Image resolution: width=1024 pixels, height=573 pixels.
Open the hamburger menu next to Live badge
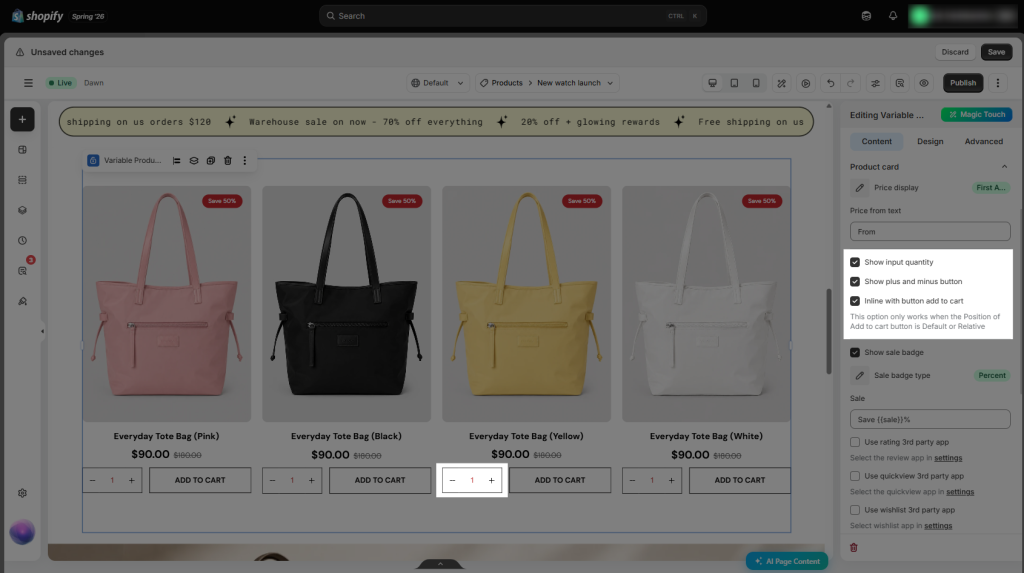28,83
